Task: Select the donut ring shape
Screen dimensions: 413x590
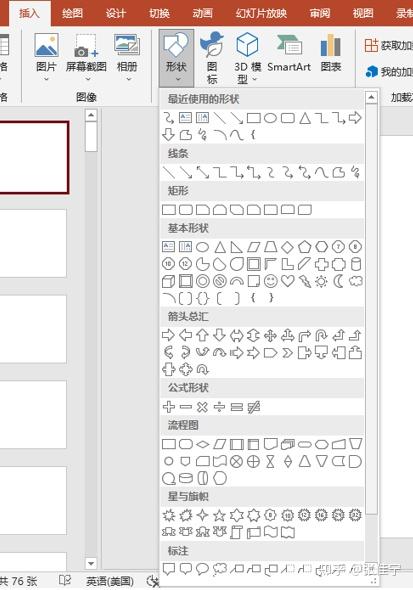Action: (x=202, y=281)
